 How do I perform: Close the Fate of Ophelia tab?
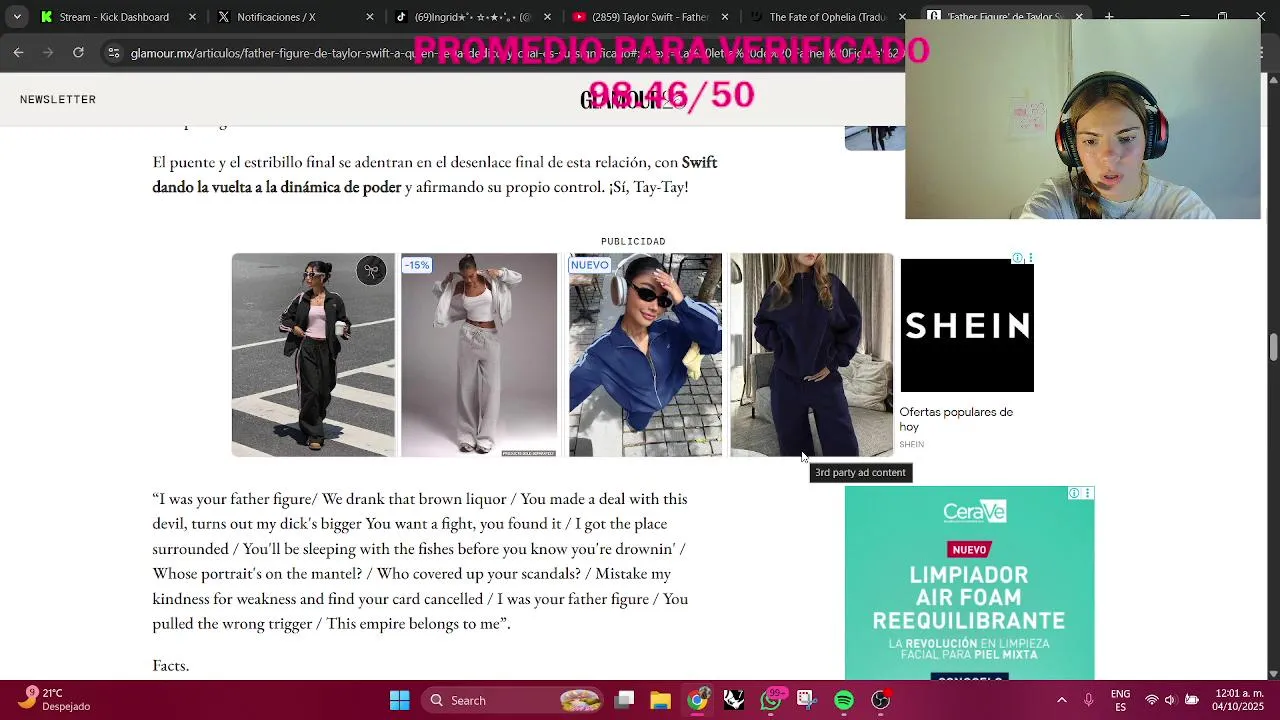pyautogui.click(x=902, y=17)
